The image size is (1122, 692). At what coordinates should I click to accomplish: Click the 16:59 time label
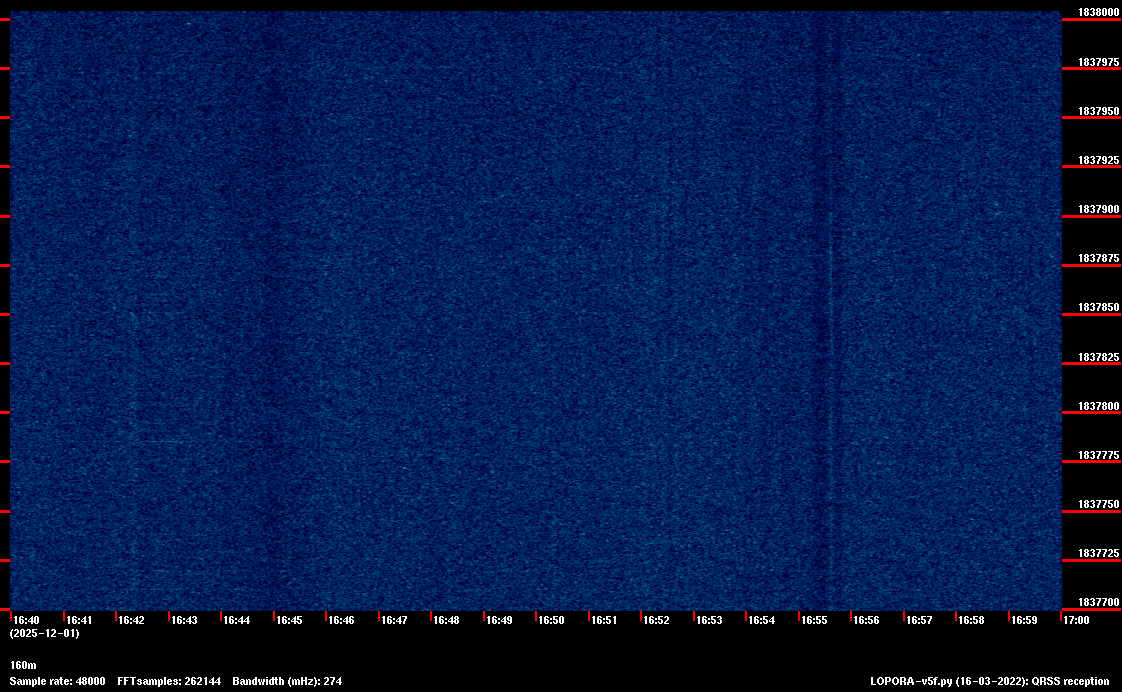point(1024,620)
